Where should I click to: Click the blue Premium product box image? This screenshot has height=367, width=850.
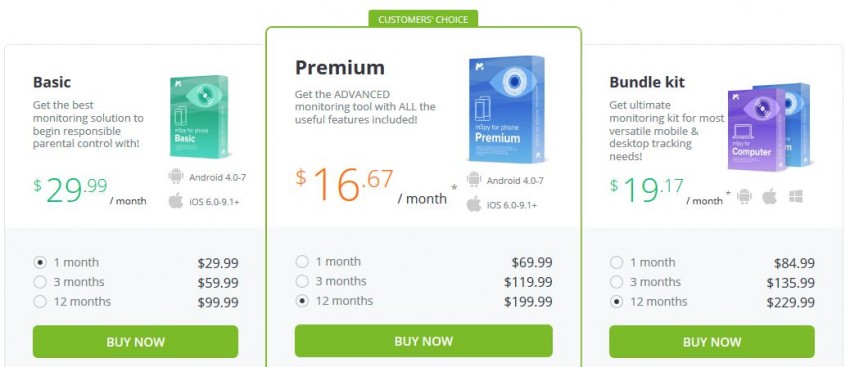[507, 109]
